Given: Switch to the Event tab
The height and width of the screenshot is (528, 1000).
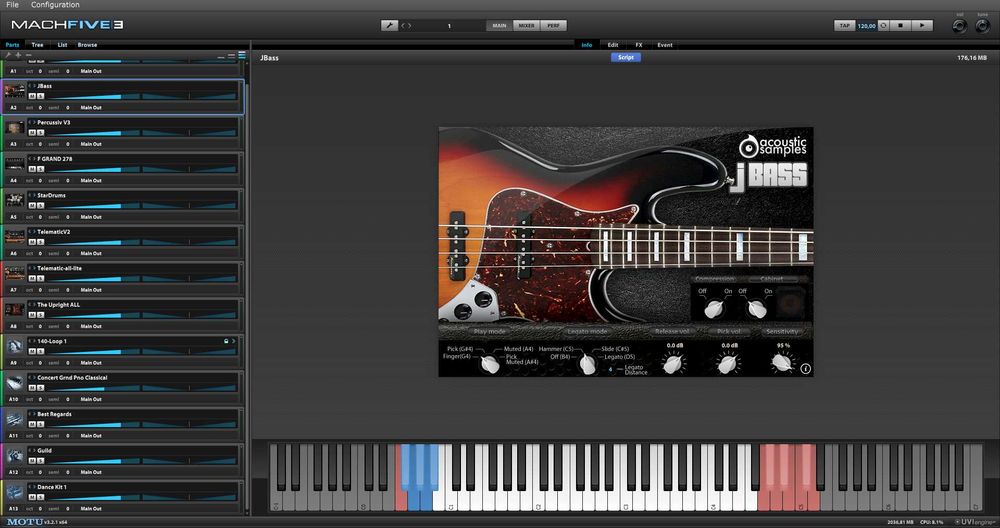Looking at the screenshot, I should coord(665,45).
